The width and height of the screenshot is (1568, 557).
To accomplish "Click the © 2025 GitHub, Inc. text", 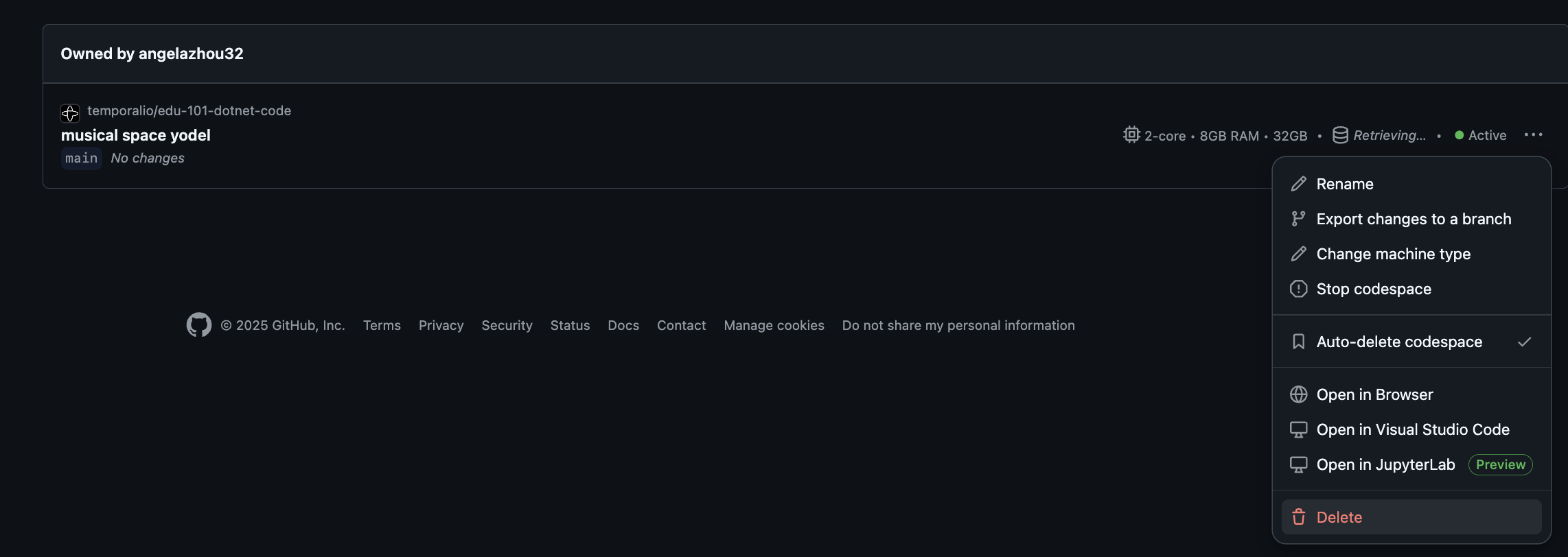I will coord(283,325).
